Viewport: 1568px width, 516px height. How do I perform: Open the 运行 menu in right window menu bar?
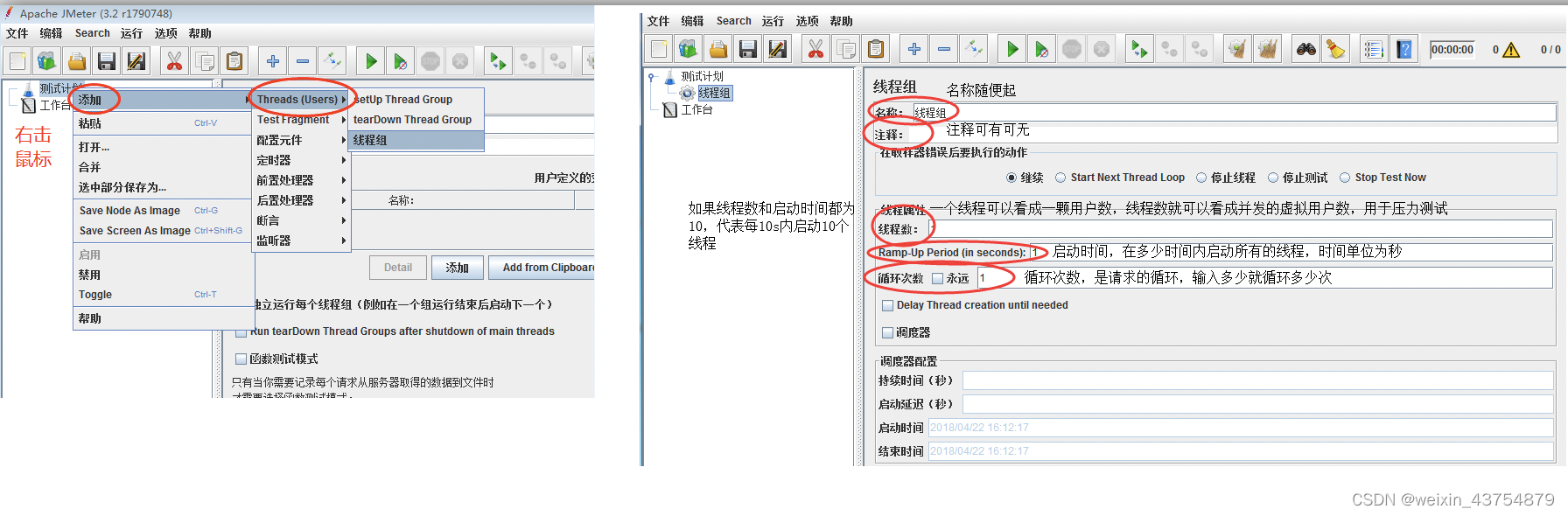773,21
